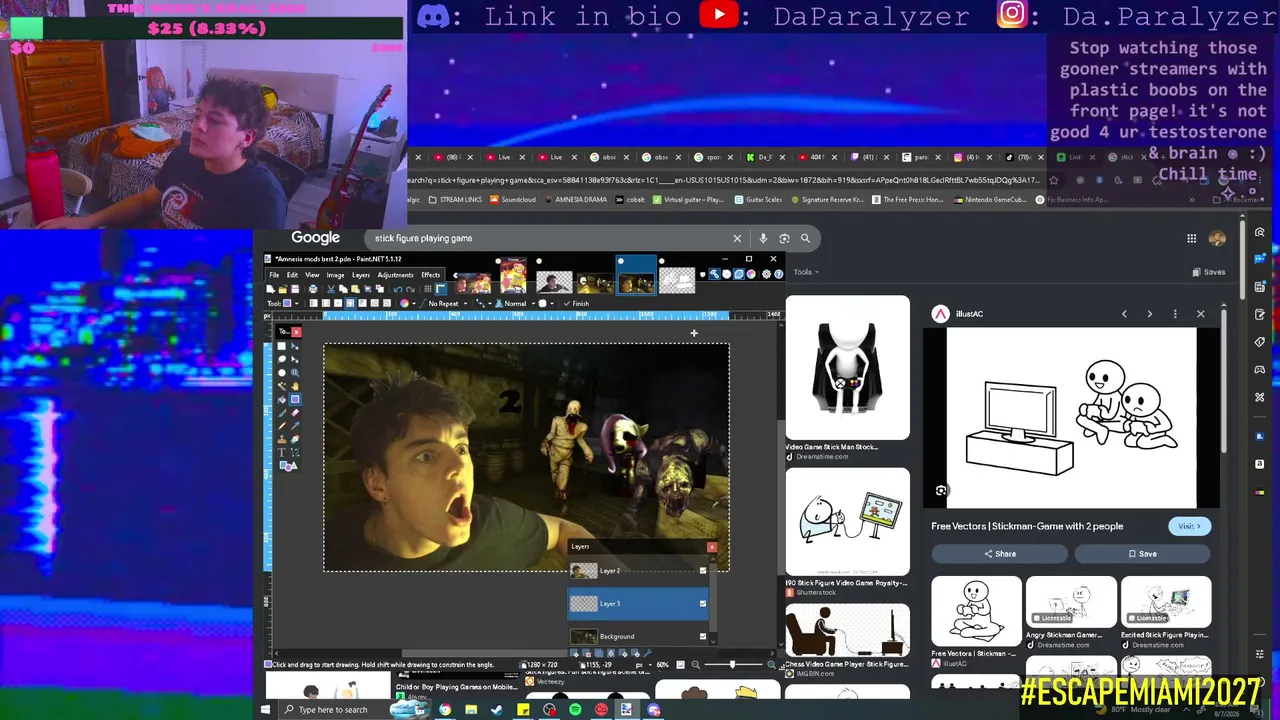This screenshot has width=1280, height=720.
Task: Open more options for the illustAC image
Action: (1175, 314)
